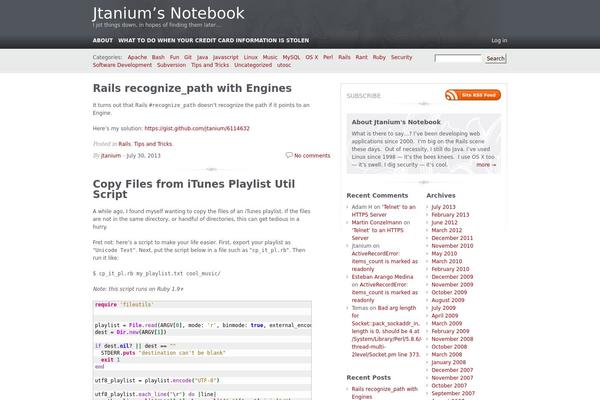Open June 2012 archive
600x400 pixels.
coord(445,222)
